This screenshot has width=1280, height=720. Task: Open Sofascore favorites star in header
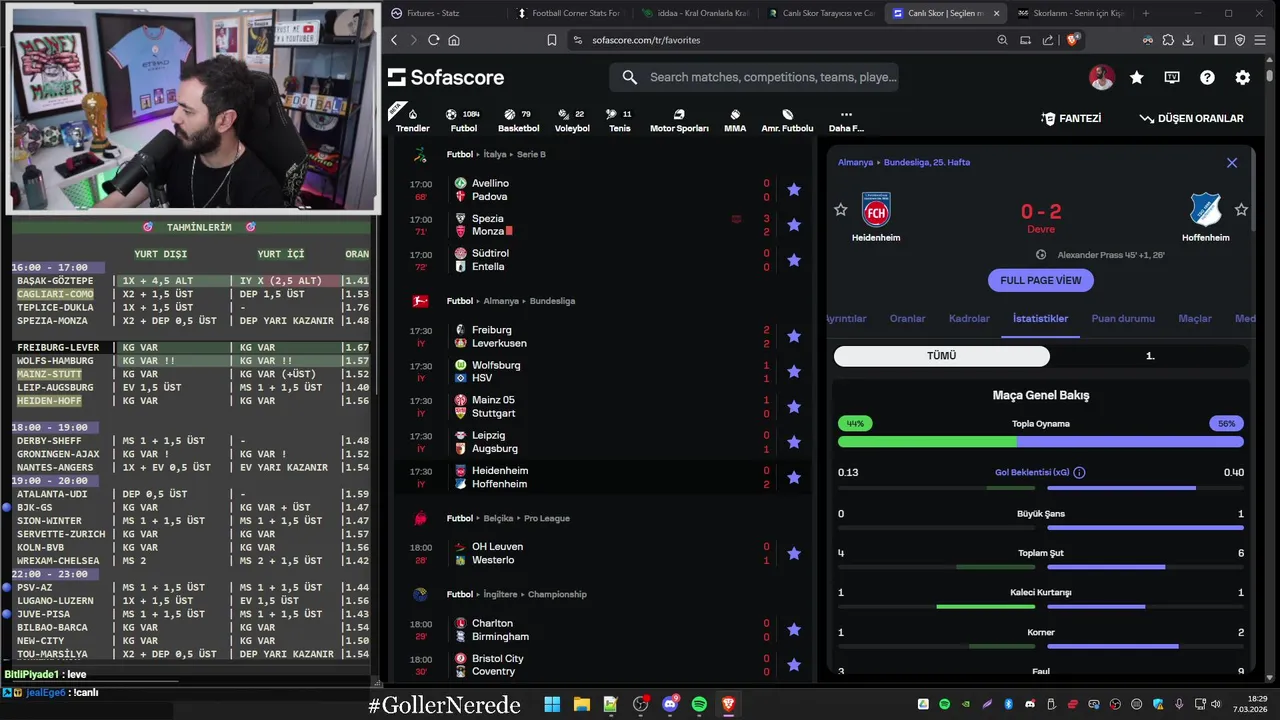(1137, 77)
